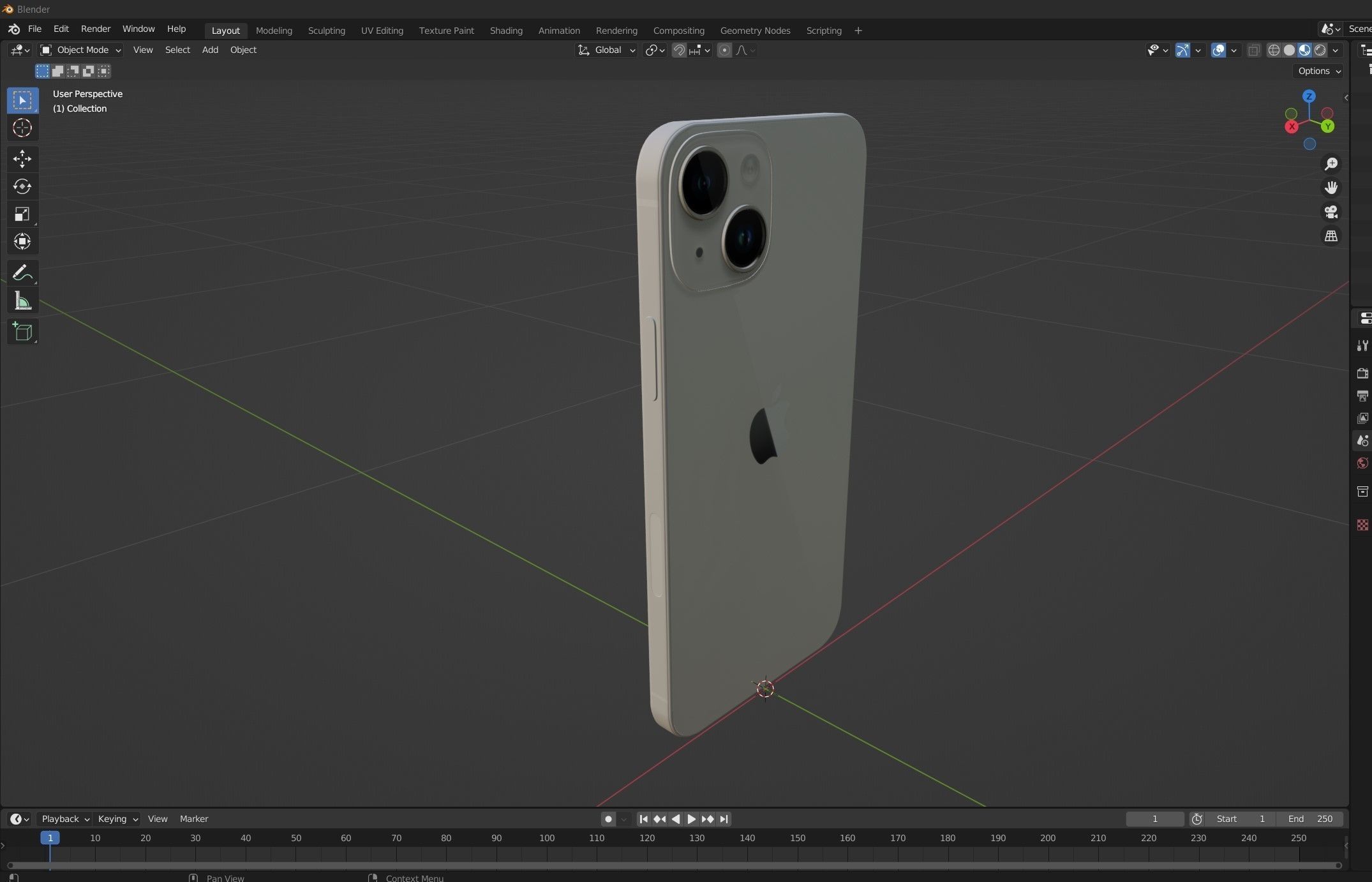Switch to the Shading workspace tab
This screenshot has width=1372, height=882.
506,30
